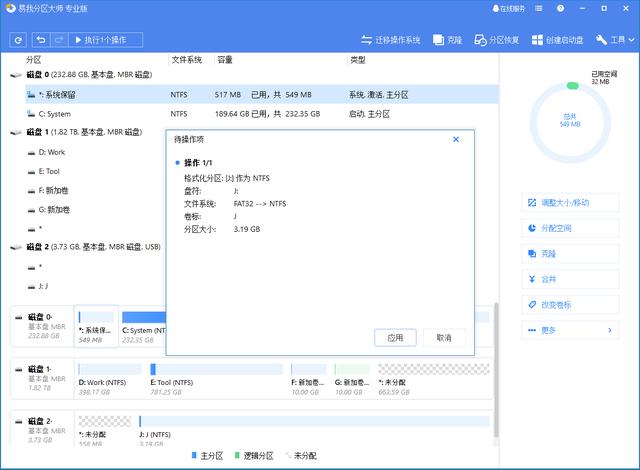The height and width of the screenshot is (470, 640).
Task: Click the refresh icon in toolbar
Action: click(18, 40)
